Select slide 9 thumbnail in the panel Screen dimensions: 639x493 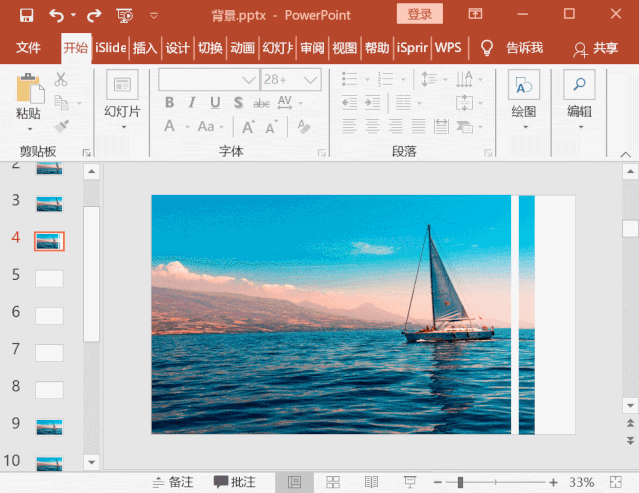(x=49, y=425)
